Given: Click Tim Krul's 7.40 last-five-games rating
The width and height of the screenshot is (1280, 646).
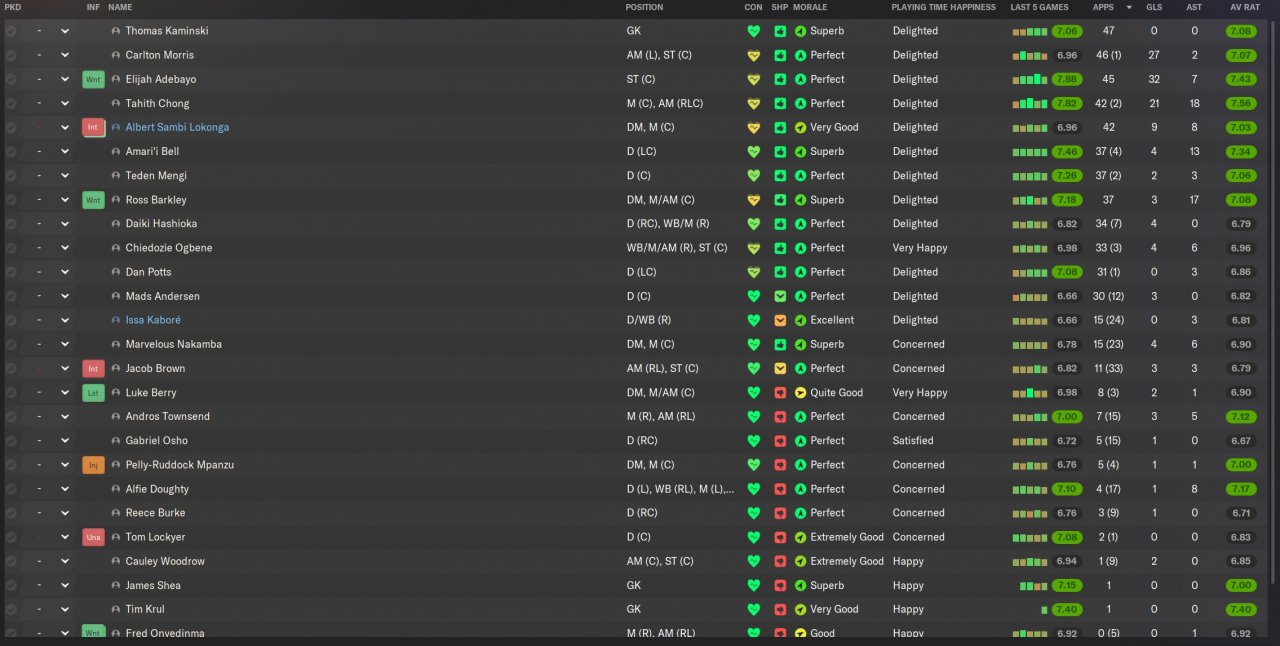Looking at the screenshot, I should 1067,609.
